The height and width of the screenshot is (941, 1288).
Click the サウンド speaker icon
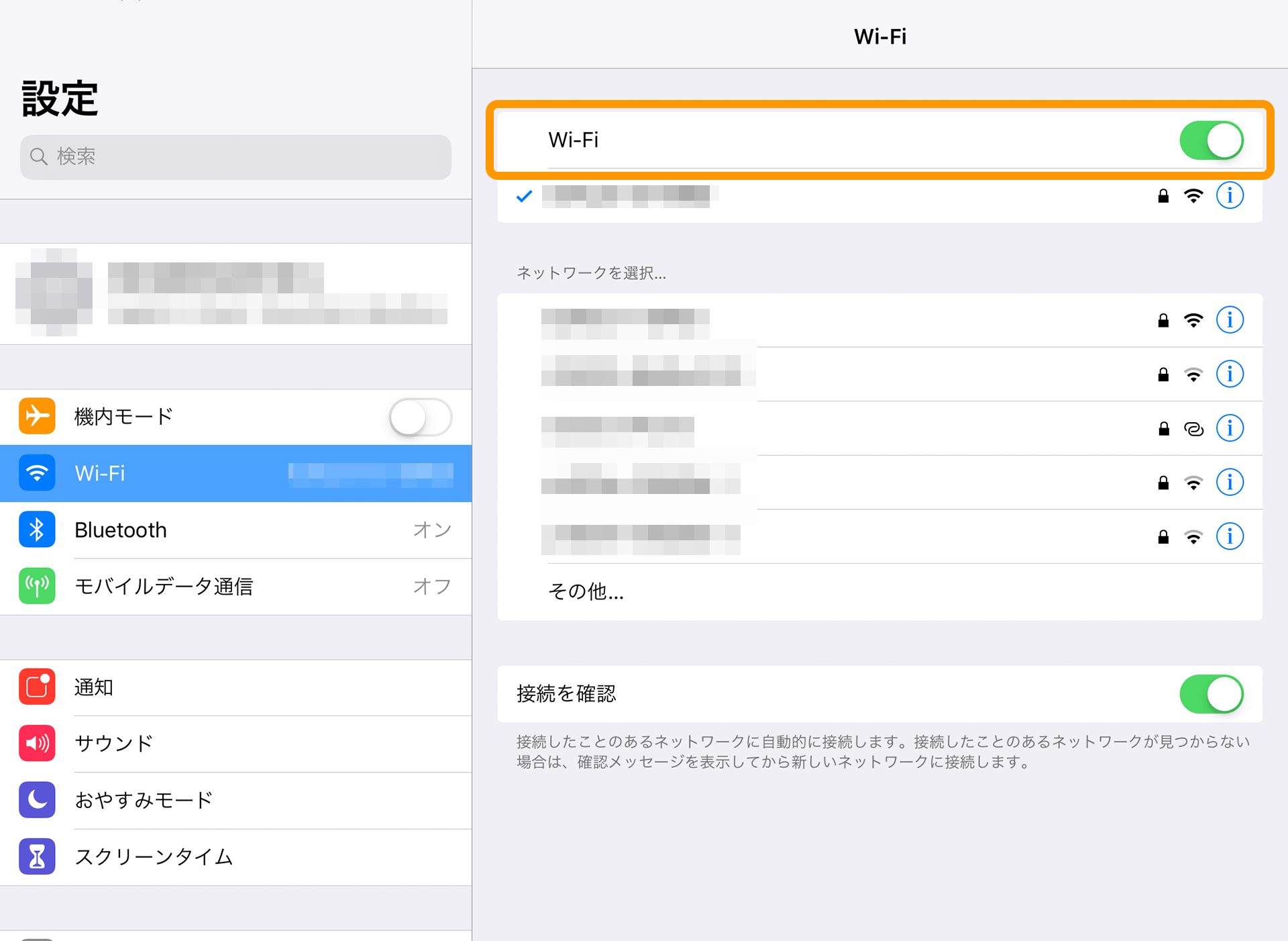pyautogui.click(x=37, y=743)
